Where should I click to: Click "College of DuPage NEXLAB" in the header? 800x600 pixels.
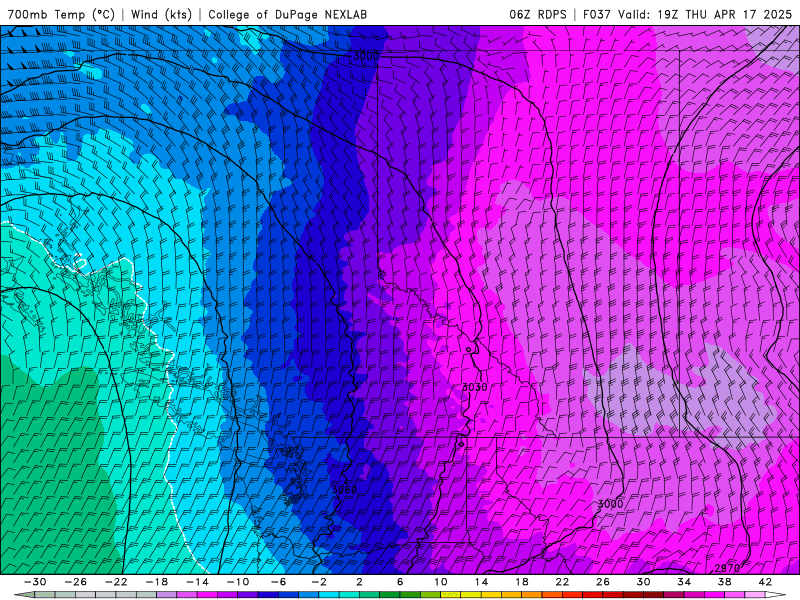click(x=287, y=14)
